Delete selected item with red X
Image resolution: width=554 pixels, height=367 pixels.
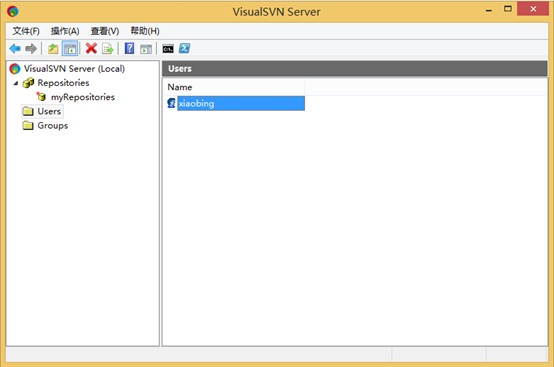pos(91,48)
